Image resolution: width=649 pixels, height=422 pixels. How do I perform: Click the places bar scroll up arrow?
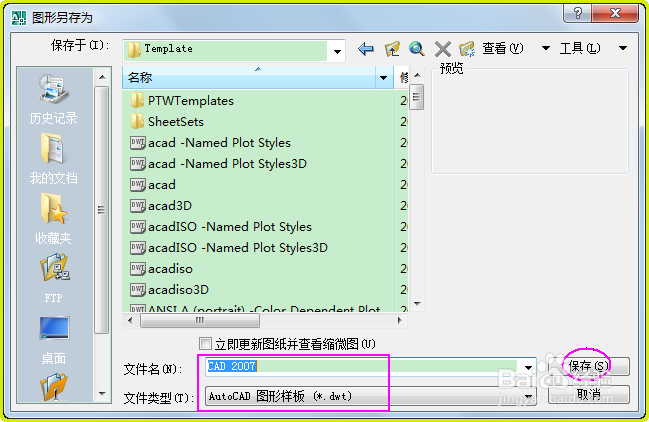[102, 77]
